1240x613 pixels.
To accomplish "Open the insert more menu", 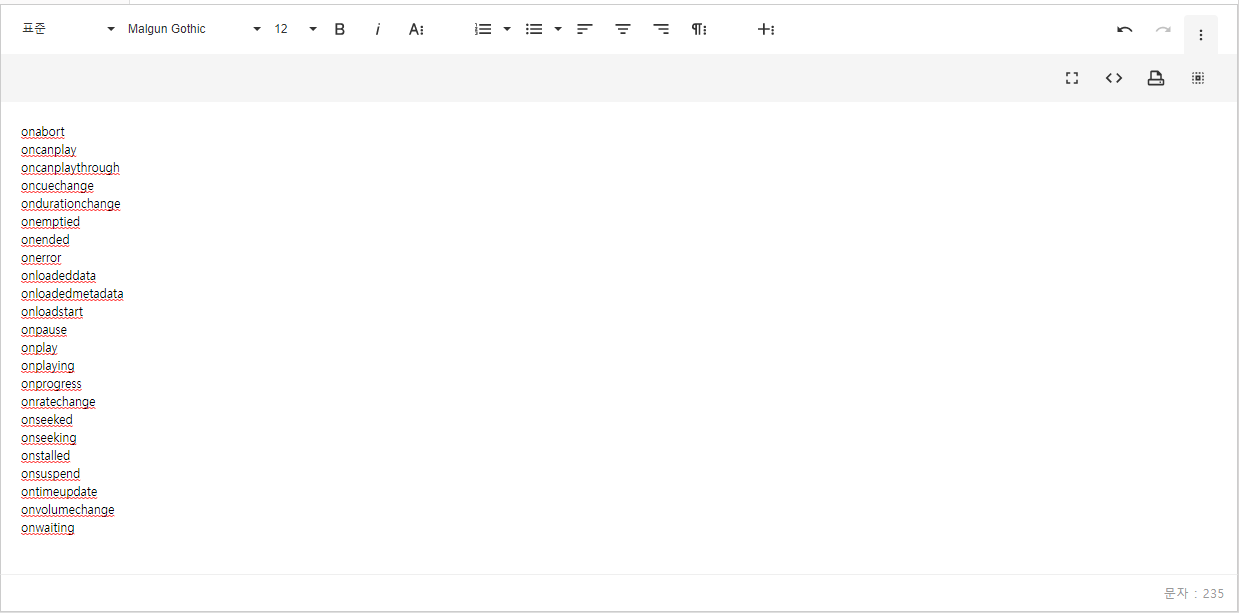I will click(766, 29).
